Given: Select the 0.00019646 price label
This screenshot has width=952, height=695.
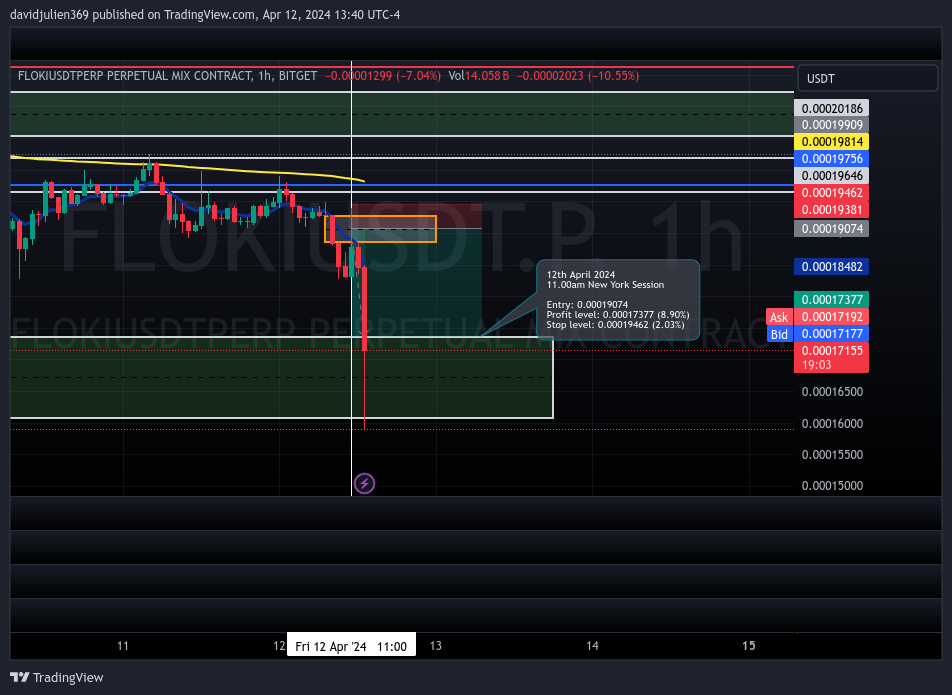Looking at the screenshot, I should click(x=831, y=176).
